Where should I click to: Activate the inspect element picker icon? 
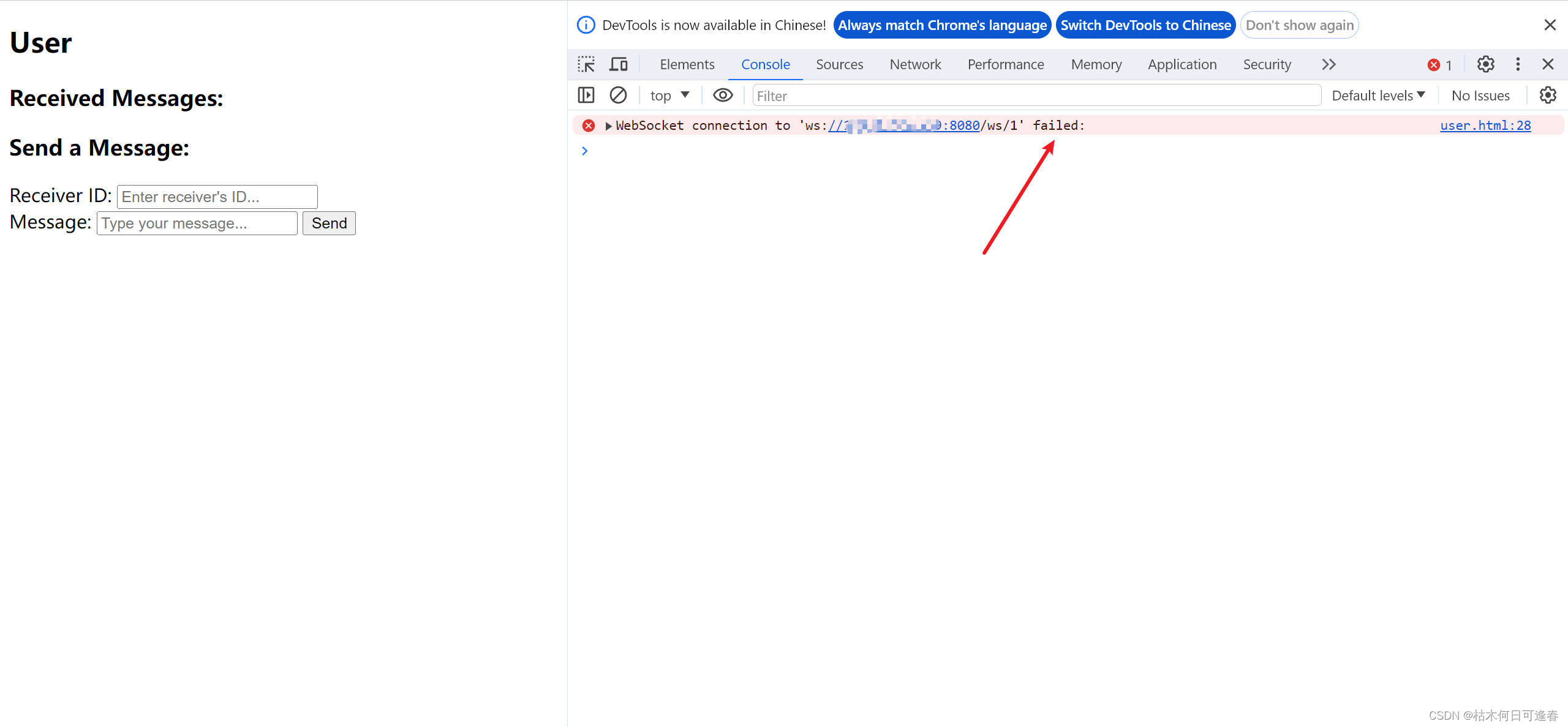[x=586, y=64]
